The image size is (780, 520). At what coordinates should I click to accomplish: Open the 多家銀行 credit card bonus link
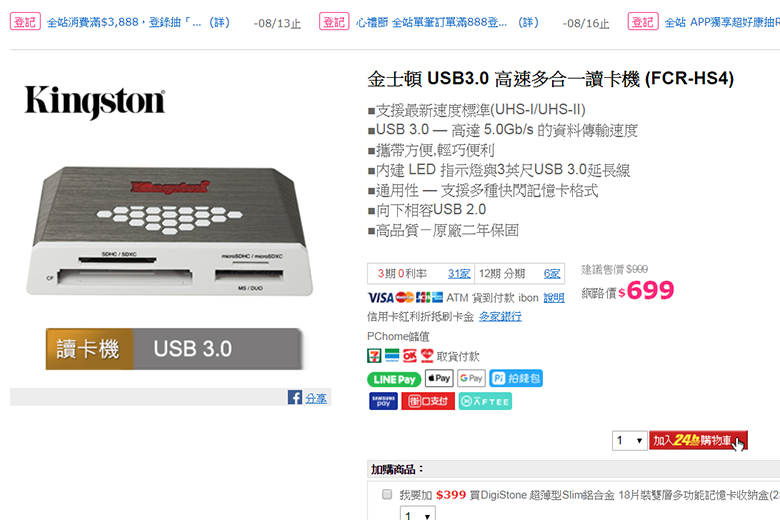(500, 316)
